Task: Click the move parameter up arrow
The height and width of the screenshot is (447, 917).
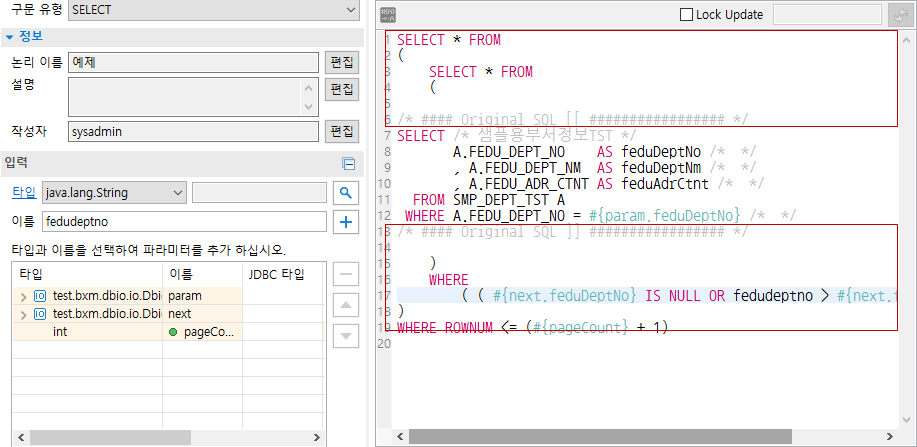Action: 346,305
